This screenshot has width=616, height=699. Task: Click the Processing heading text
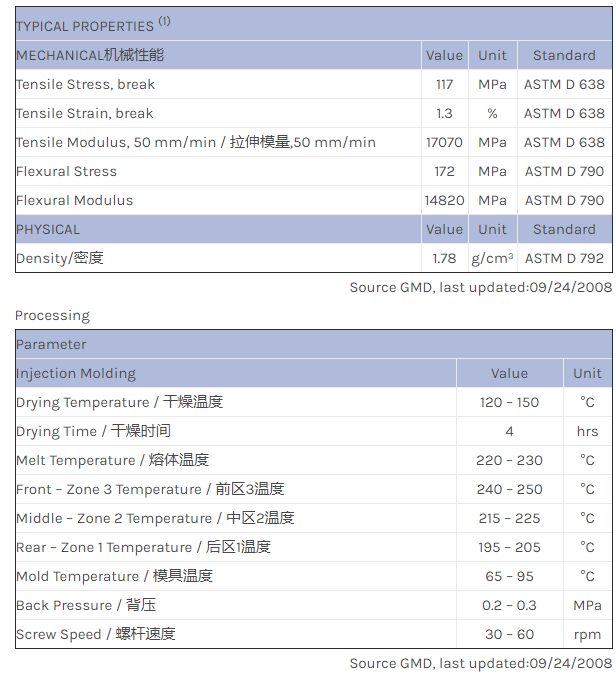click(52, 316)
